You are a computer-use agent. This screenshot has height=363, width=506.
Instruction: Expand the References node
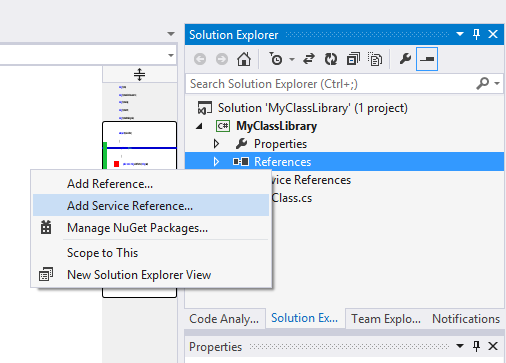216,162
